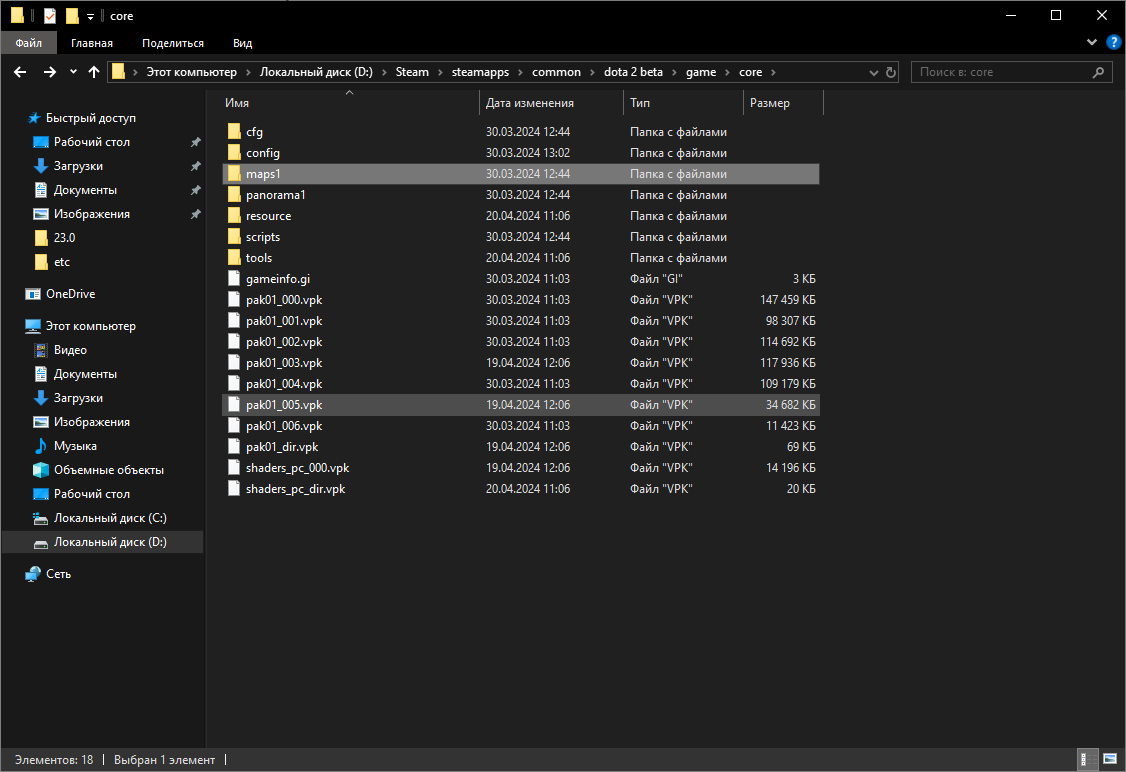Image resolution: width=1126 pixels, height=772 pixels.
Task: Navigate up one folder level
Action: pos(93,72)
